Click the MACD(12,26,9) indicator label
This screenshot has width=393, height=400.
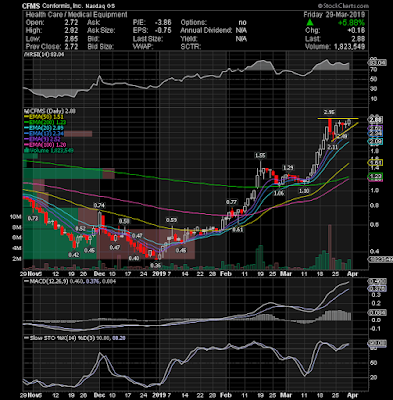(45, 281)
